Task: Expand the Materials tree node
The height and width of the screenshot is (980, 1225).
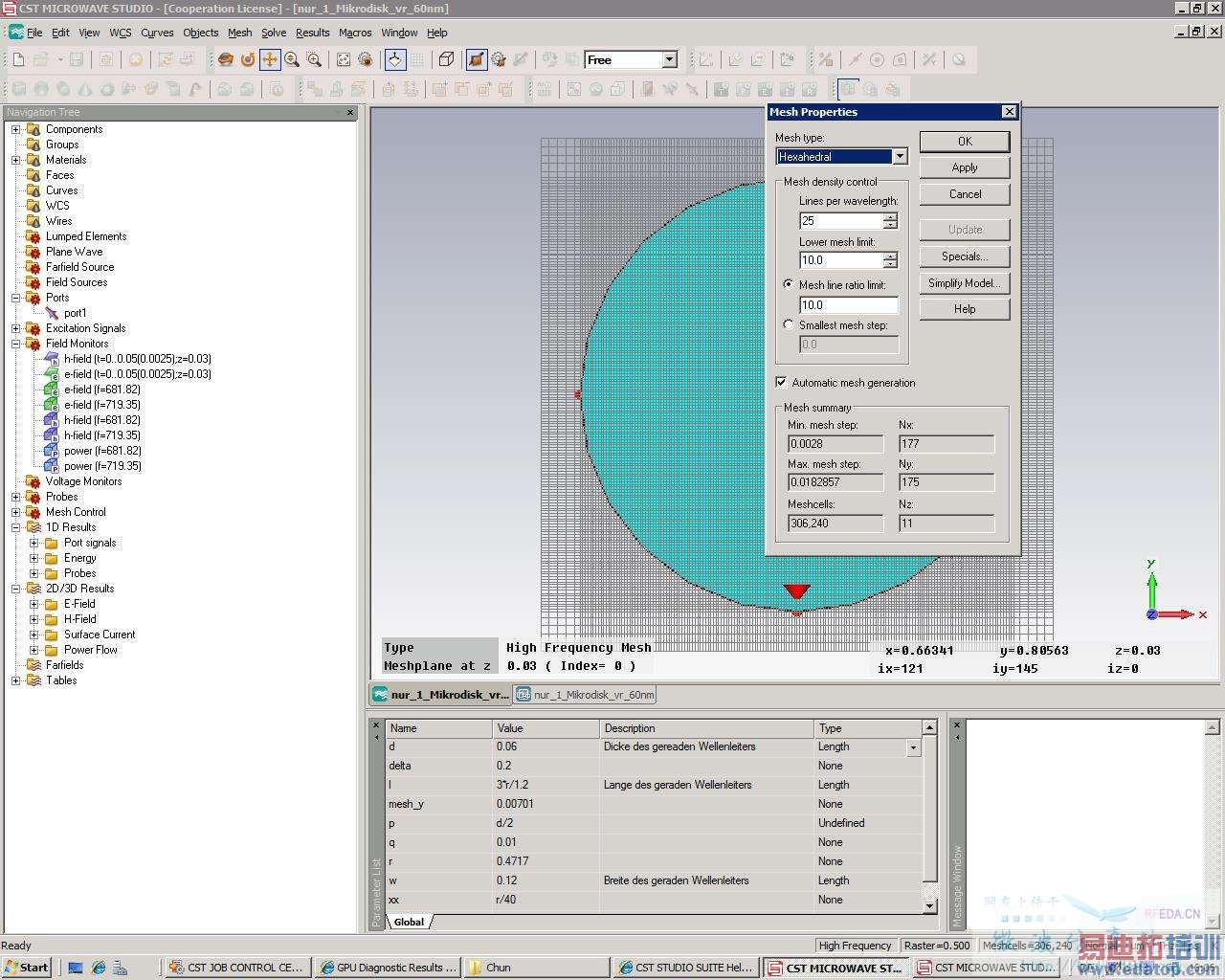Action: [15, 160]
